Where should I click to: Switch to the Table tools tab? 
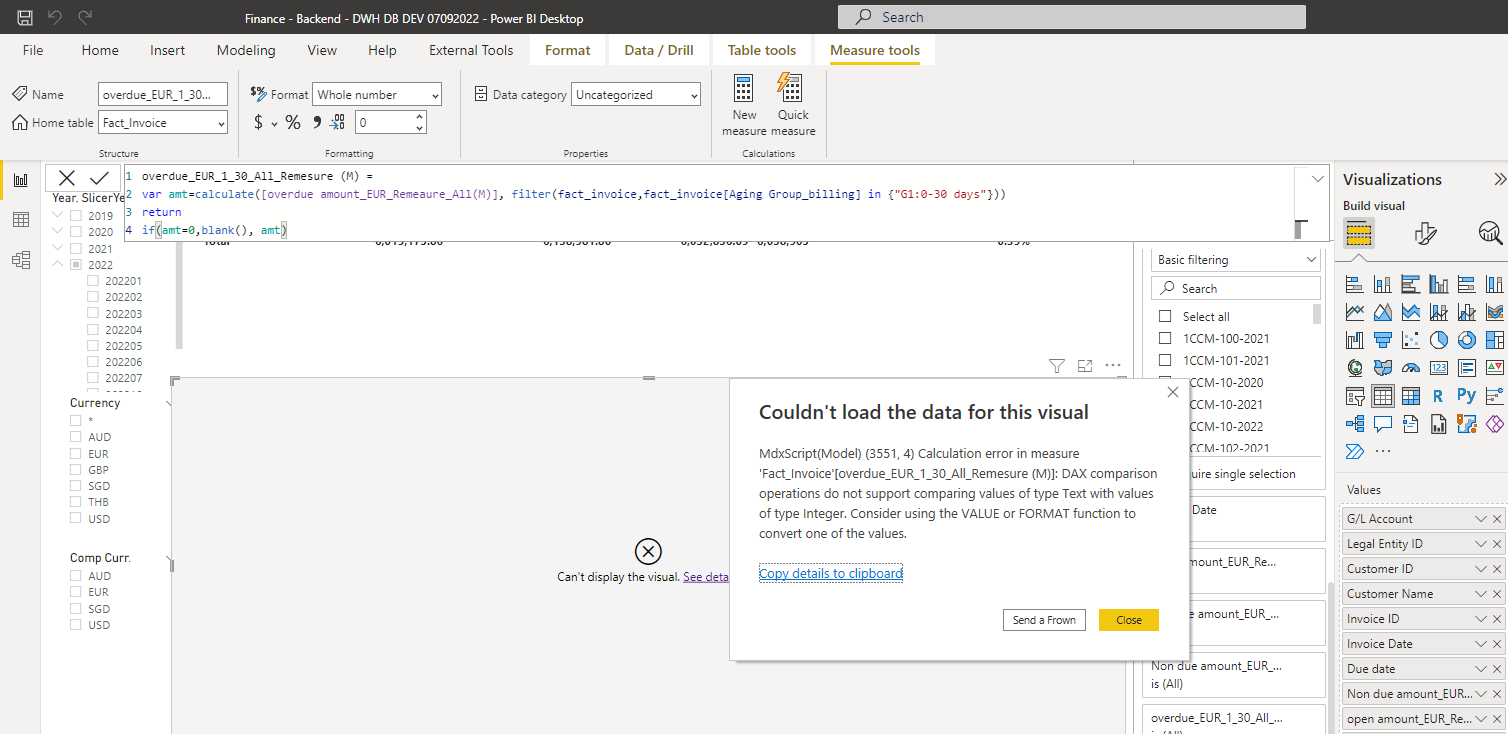pyautogui.click(x=762, y=50)
